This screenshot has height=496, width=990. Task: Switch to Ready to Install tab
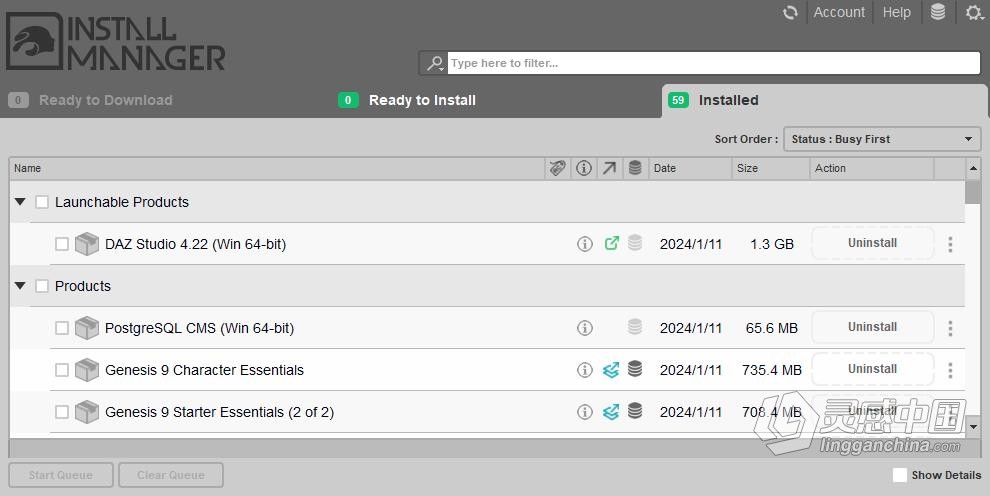click(x=421, y=100)
